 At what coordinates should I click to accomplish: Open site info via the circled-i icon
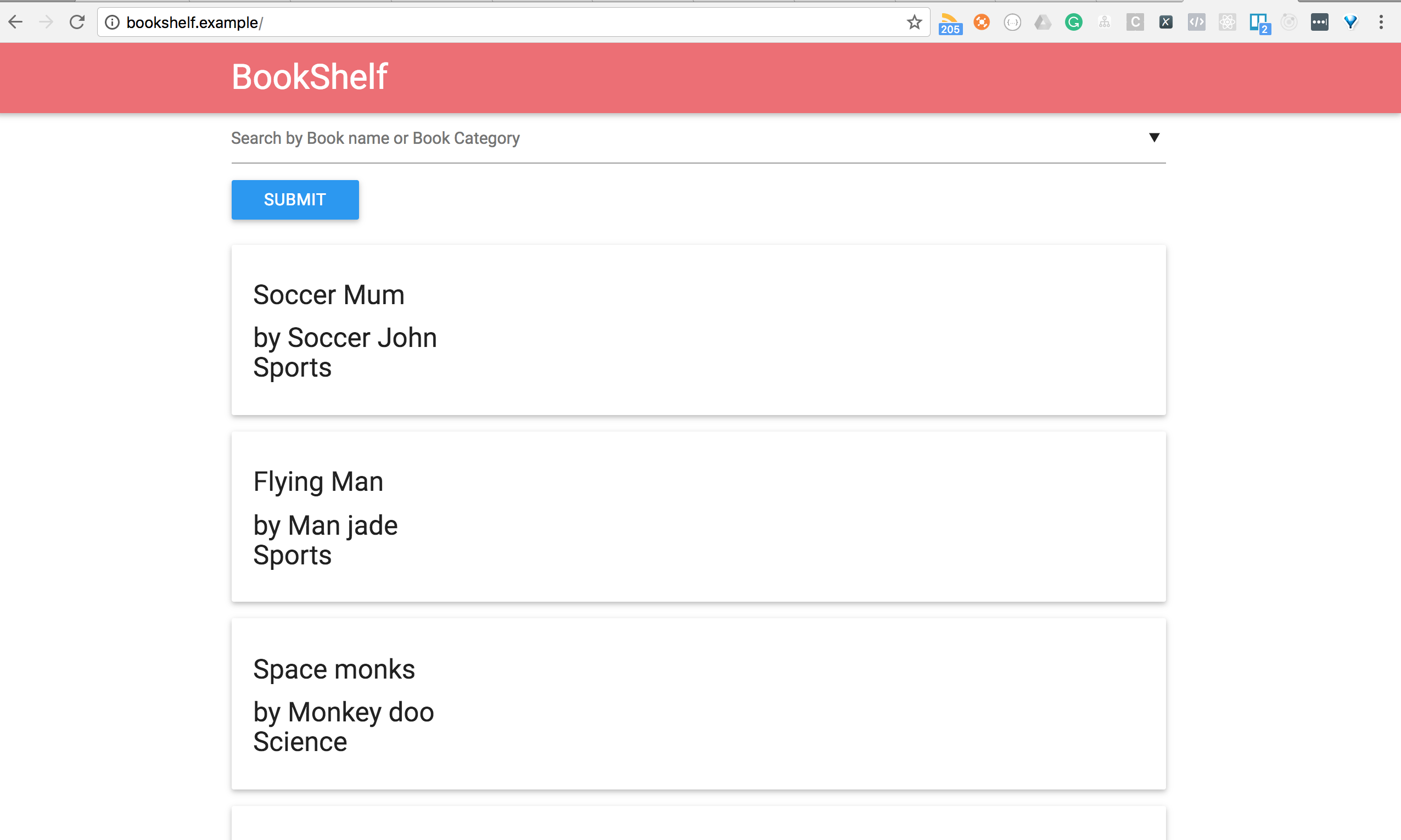[113, 23]
